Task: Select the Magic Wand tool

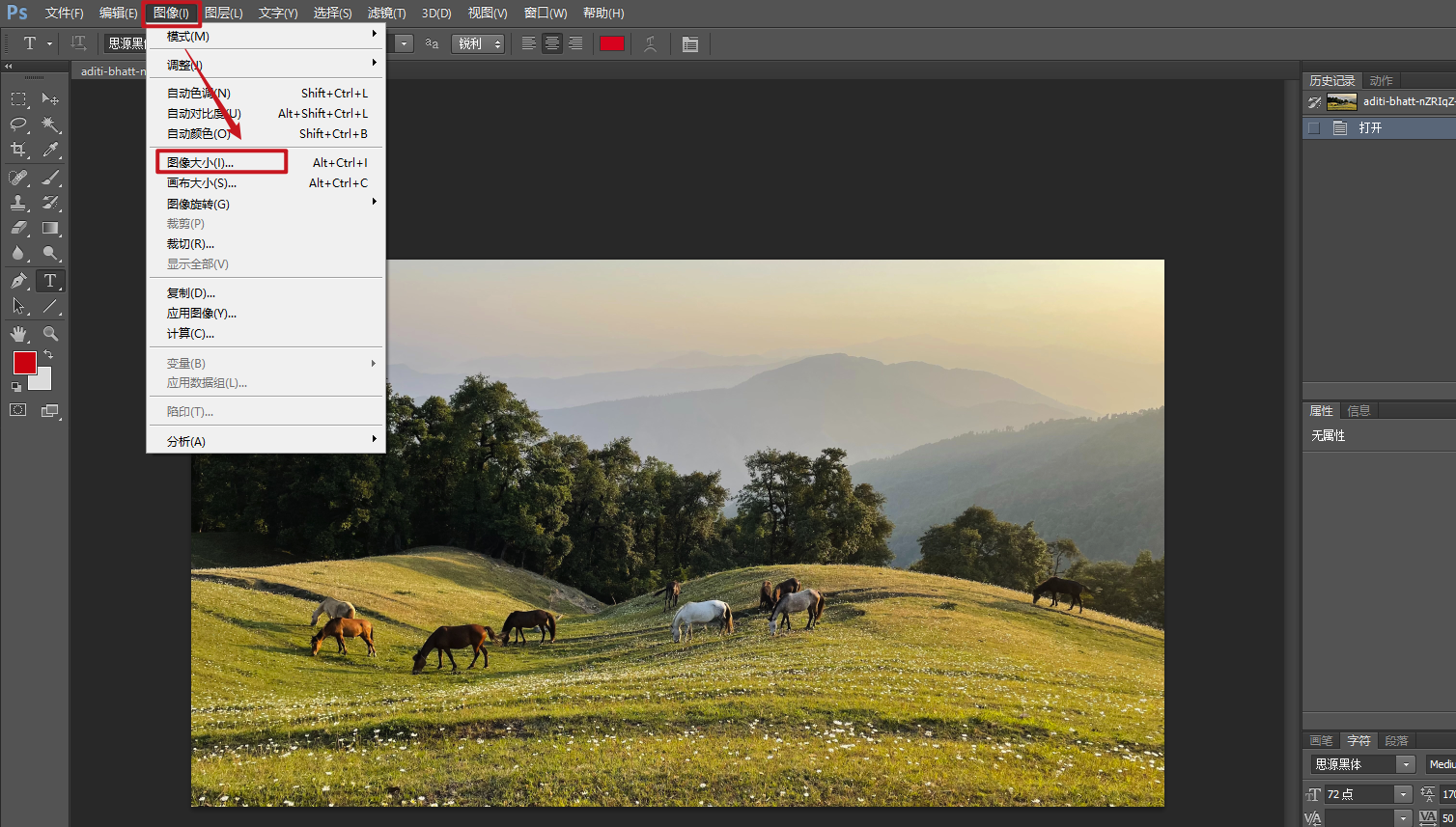Action: click(50, 124)
